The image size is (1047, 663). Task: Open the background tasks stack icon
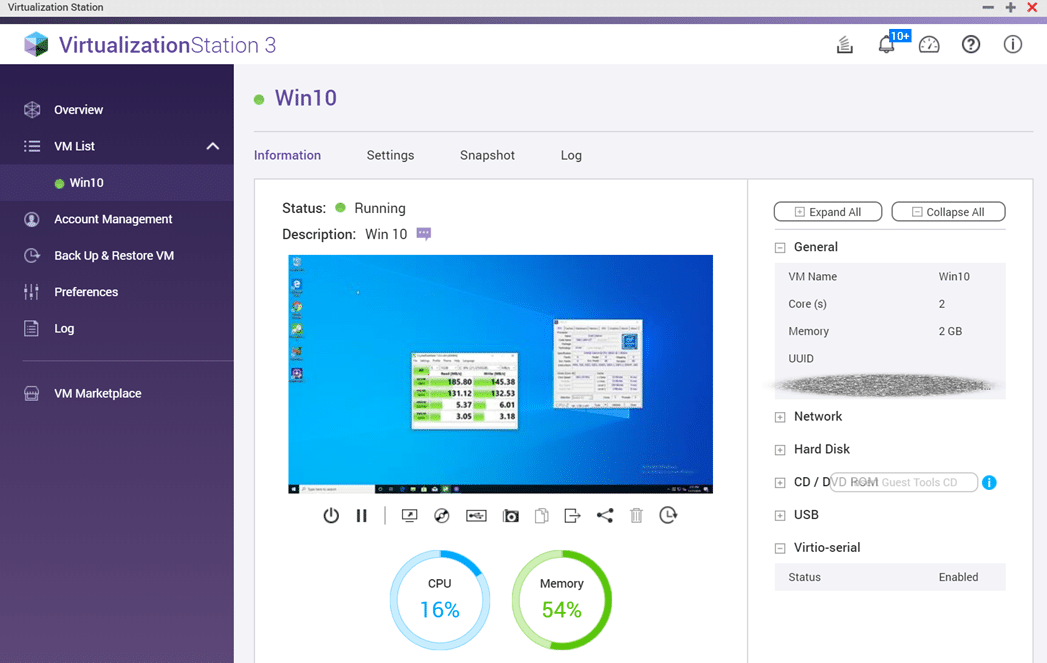[x=845, y=45]
